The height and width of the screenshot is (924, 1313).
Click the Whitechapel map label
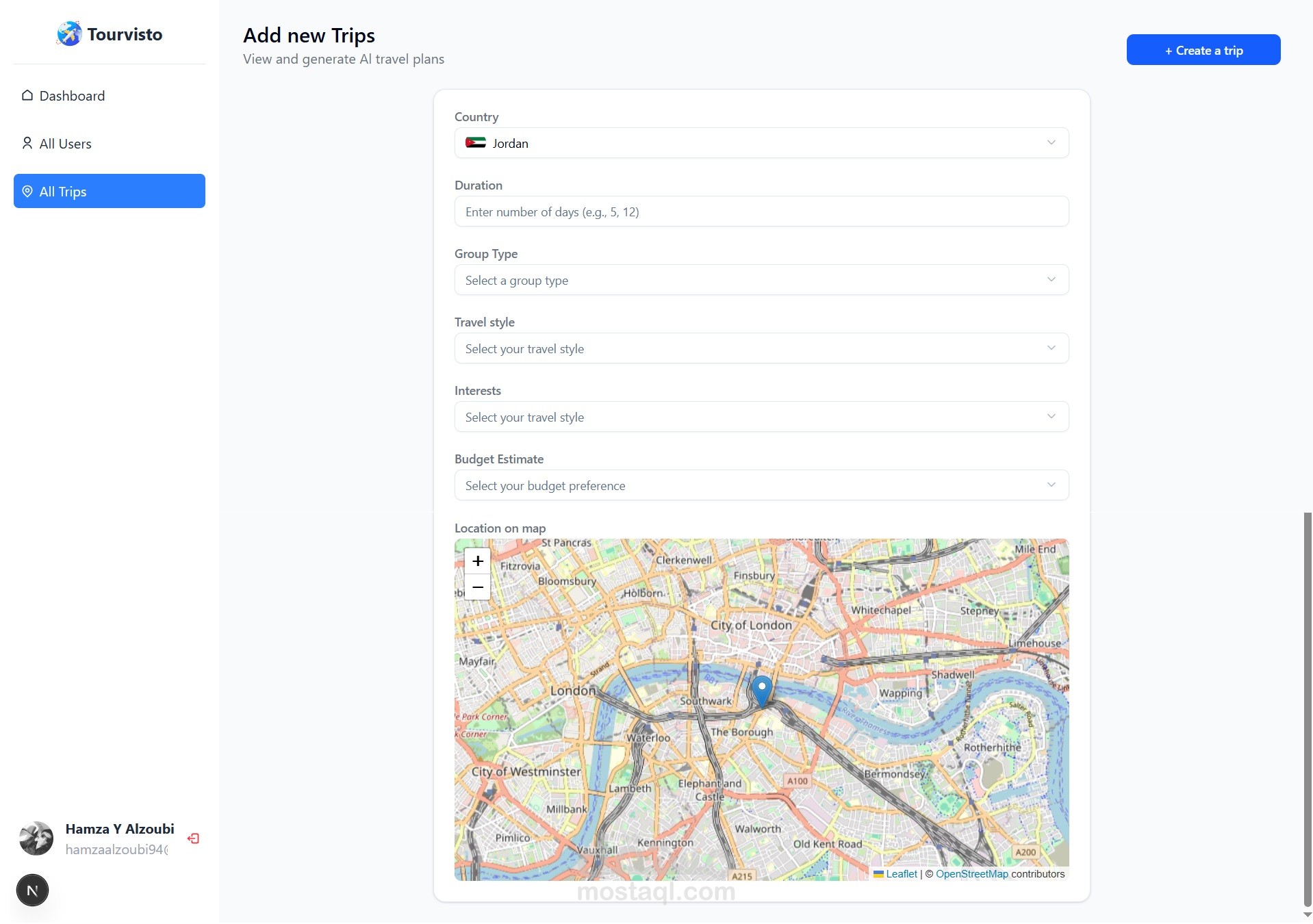pos(881,610)
